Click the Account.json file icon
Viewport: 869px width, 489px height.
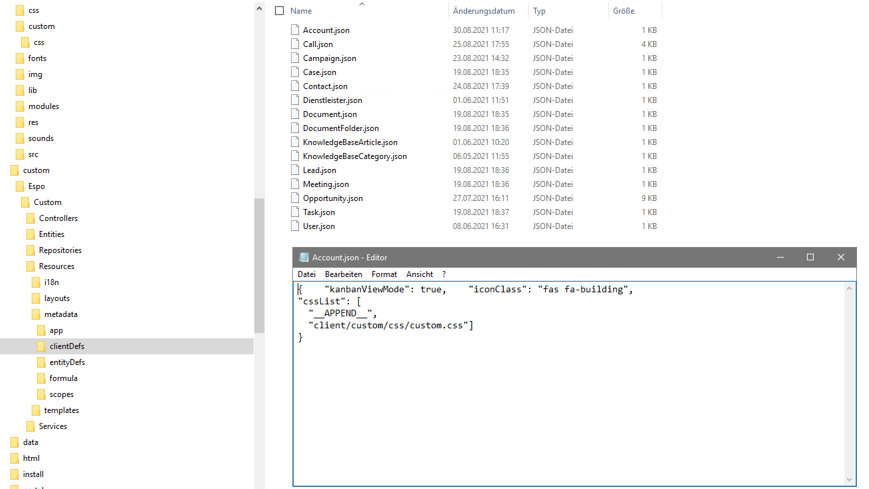pyautogui.click(x=295, y=30)
